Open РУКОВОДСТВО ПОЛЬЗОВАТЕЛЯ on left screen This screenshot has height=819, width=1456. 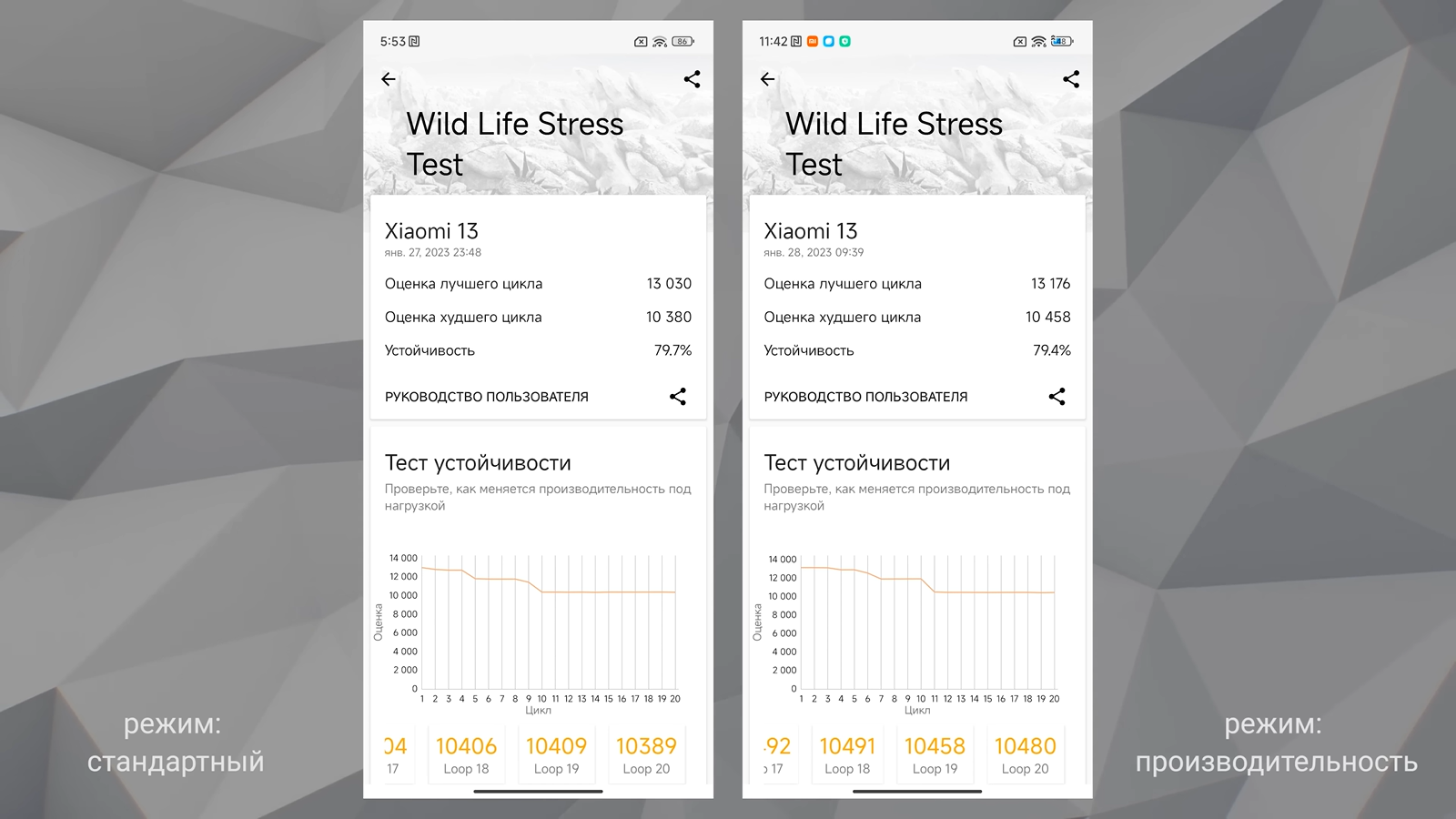point(487,397)
